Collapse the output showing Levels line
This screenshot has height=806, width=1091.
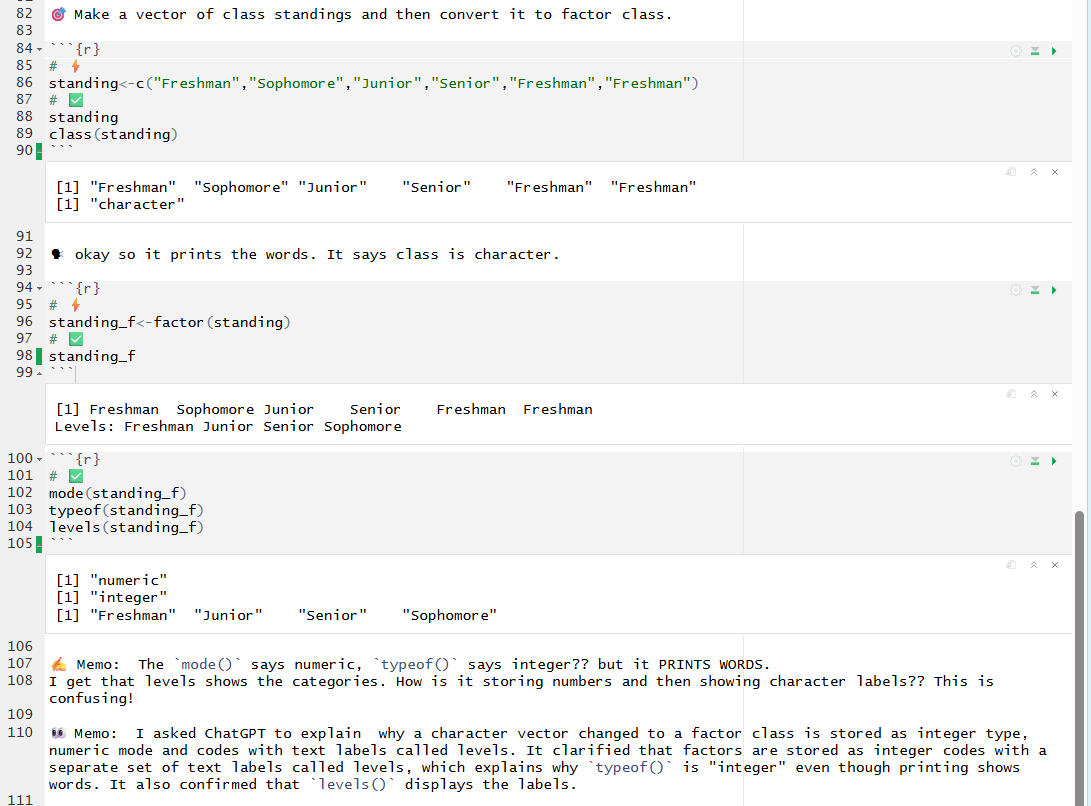pyautogui.click(x=1034, y=394)
